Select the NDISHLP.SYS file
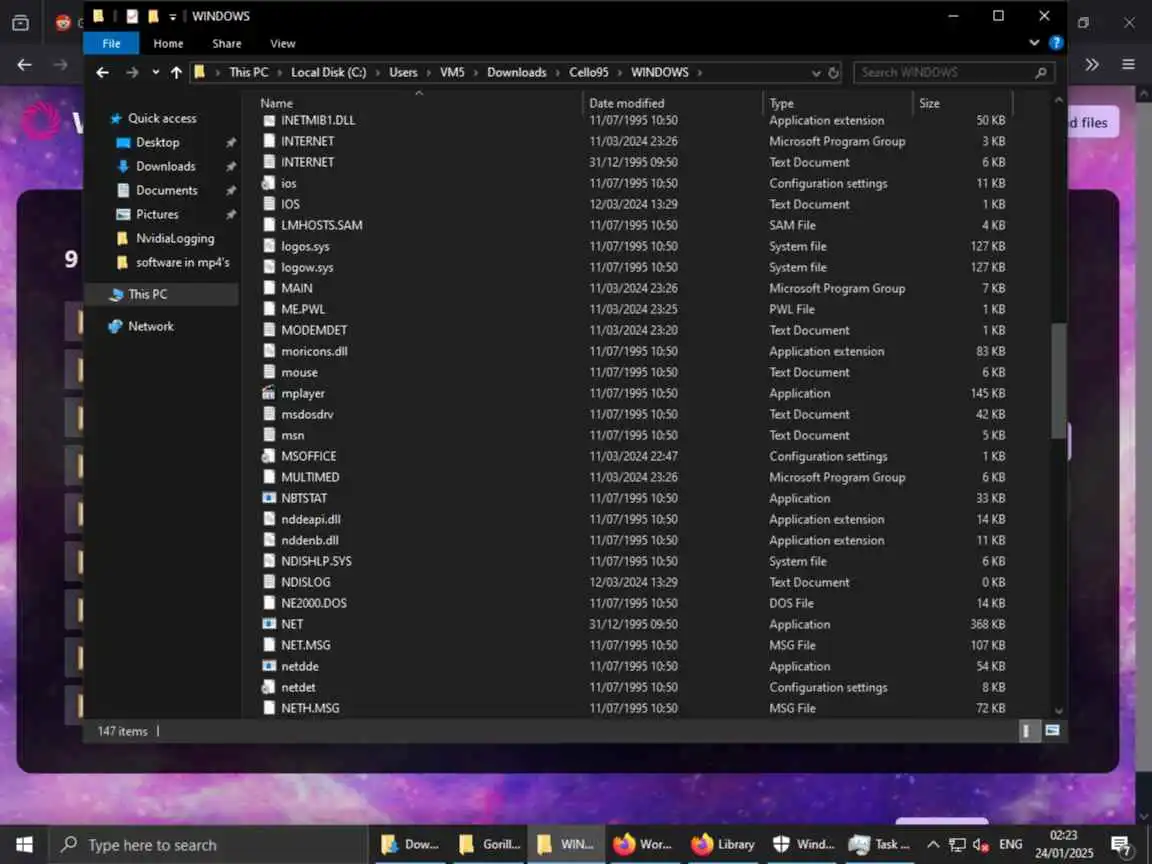Image resolution: width=1152 pixels, height=864 pixels. pyautogui.click(x=316, y=561)
